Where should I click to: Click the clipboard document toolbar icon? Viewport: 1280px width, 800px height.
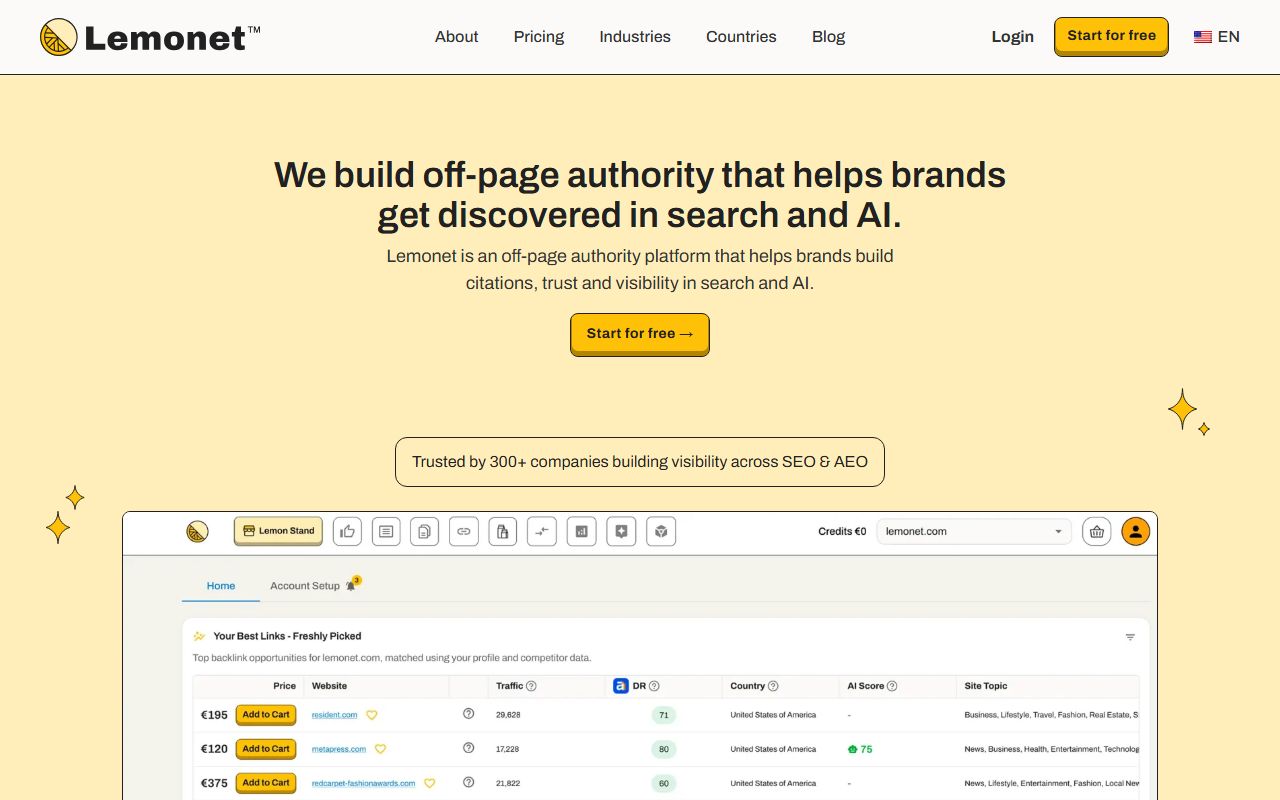click(x=503, y=531)
